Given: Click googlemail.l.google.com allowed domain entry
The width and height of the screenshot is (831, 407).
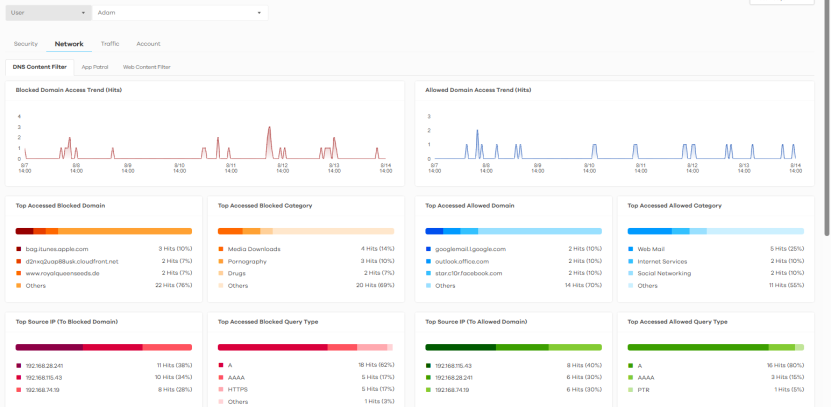Looking at the screenshot, I should [x=470, y=249].
